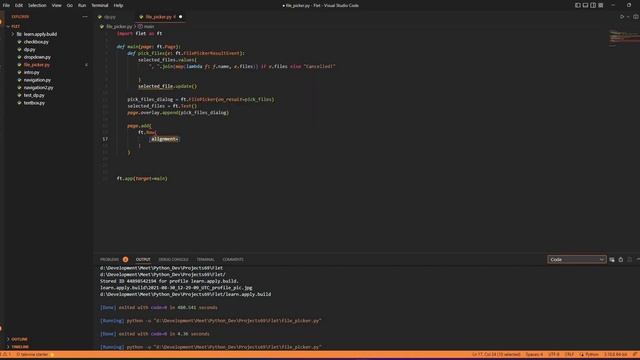Click Ln 17 cursor position status item

point(496,355)
